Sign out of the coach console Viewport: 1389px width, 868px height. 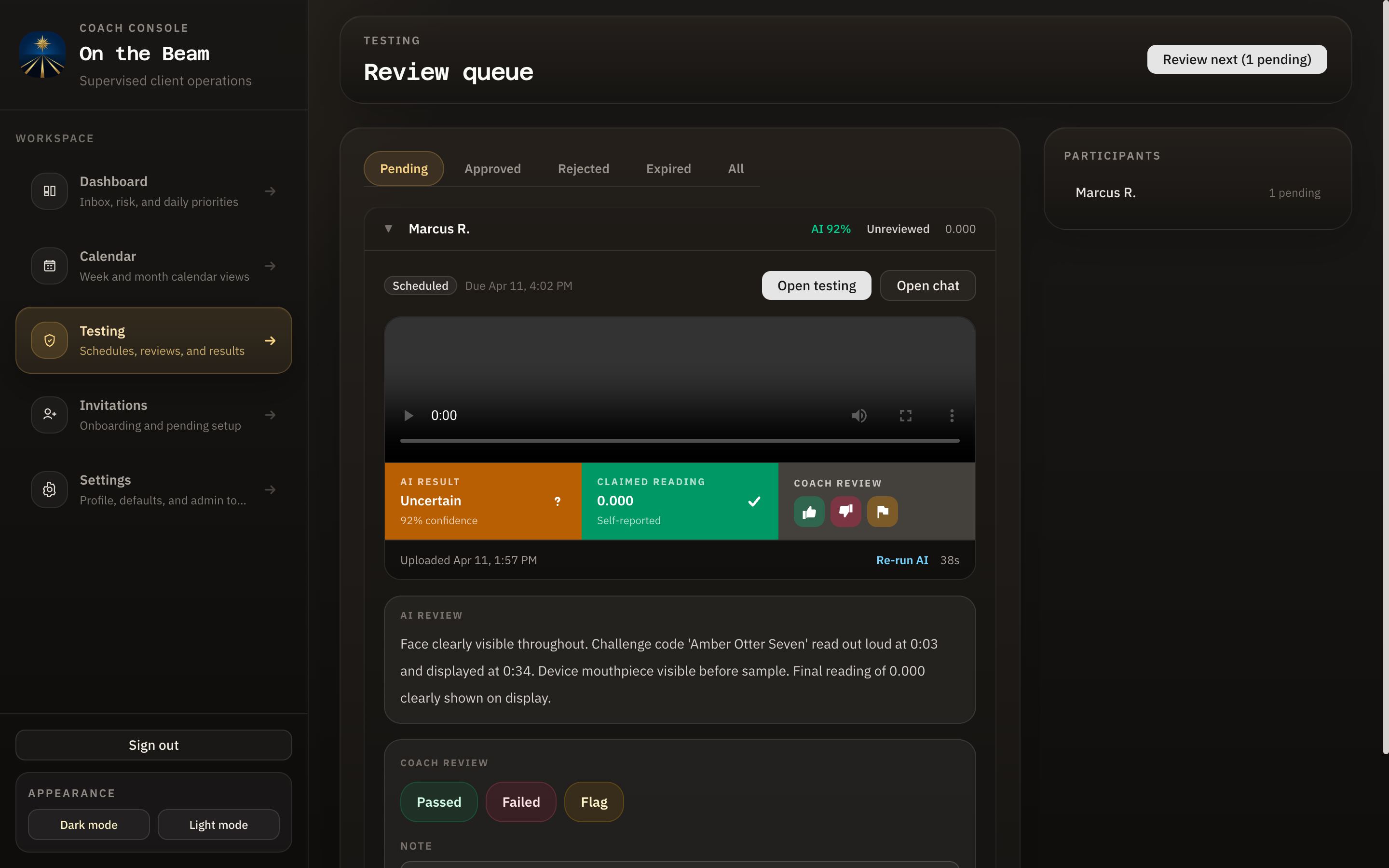point(154,745)
